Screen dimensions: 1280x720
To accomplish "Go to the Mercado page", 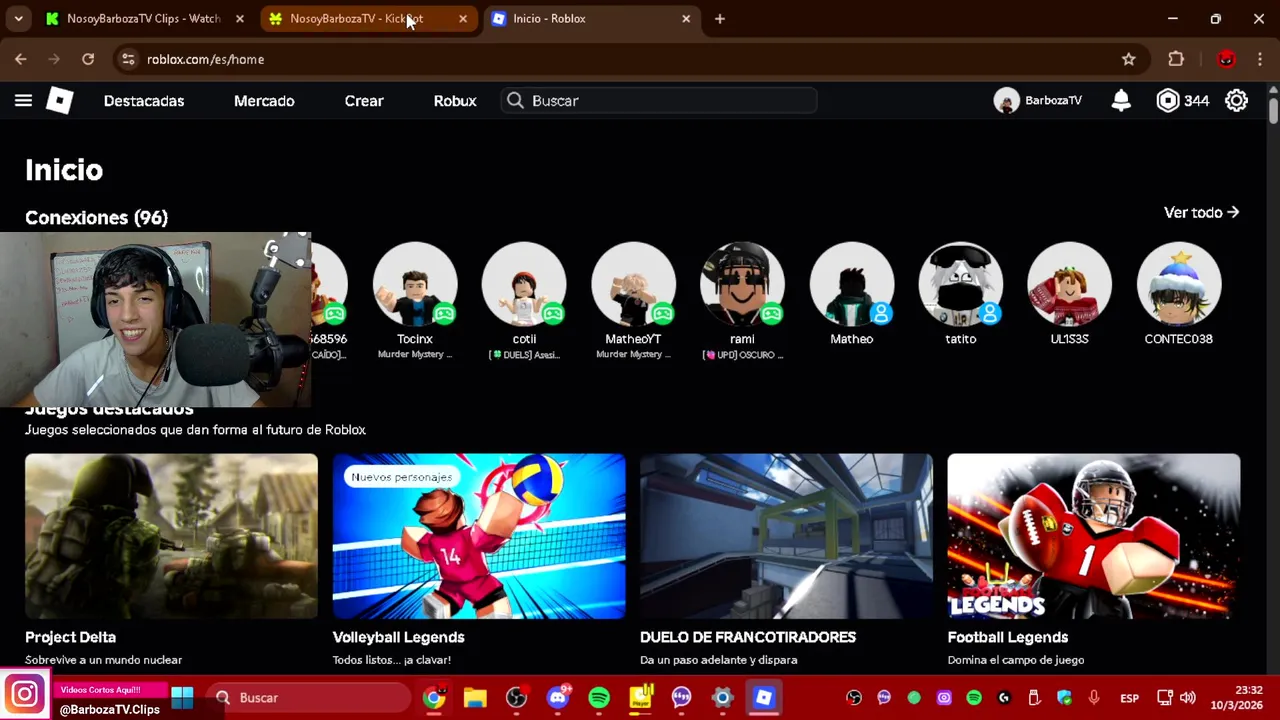I will pos(264,101).
